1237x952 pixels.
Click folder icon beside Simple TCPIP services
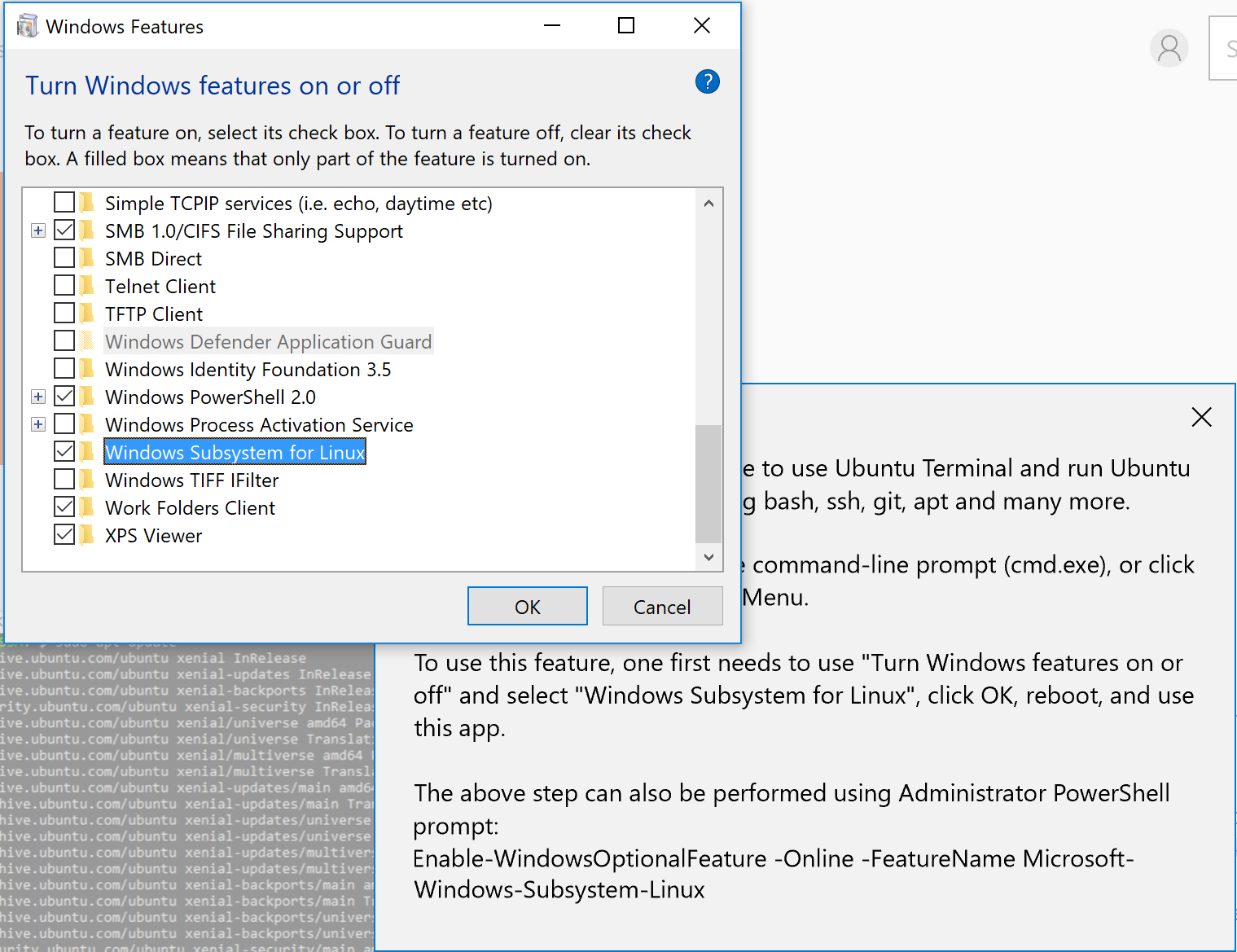click(87, 203)
